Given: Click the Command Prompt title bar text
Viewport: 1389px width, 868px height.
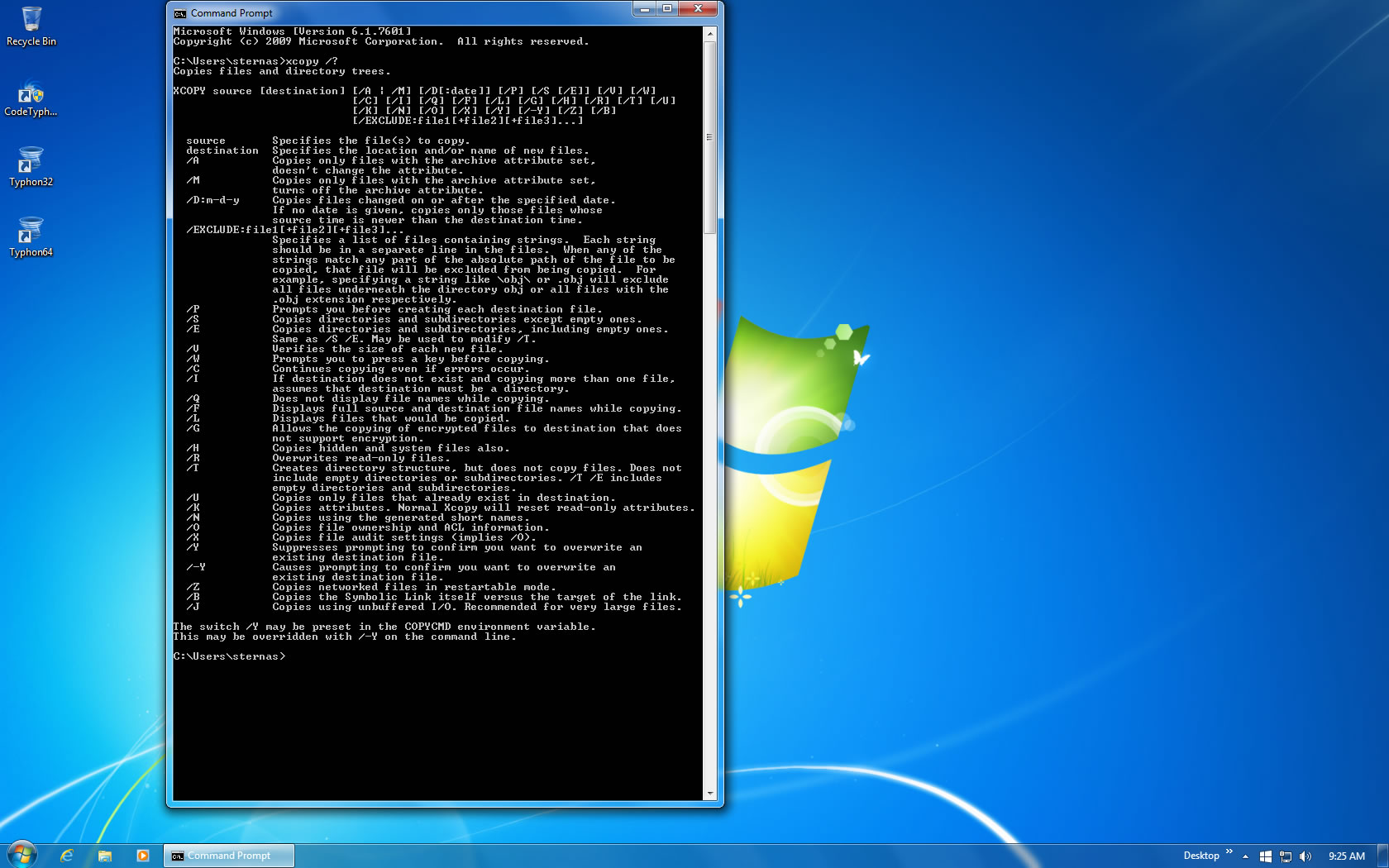Looking at the screenshot, I should 231,13.
